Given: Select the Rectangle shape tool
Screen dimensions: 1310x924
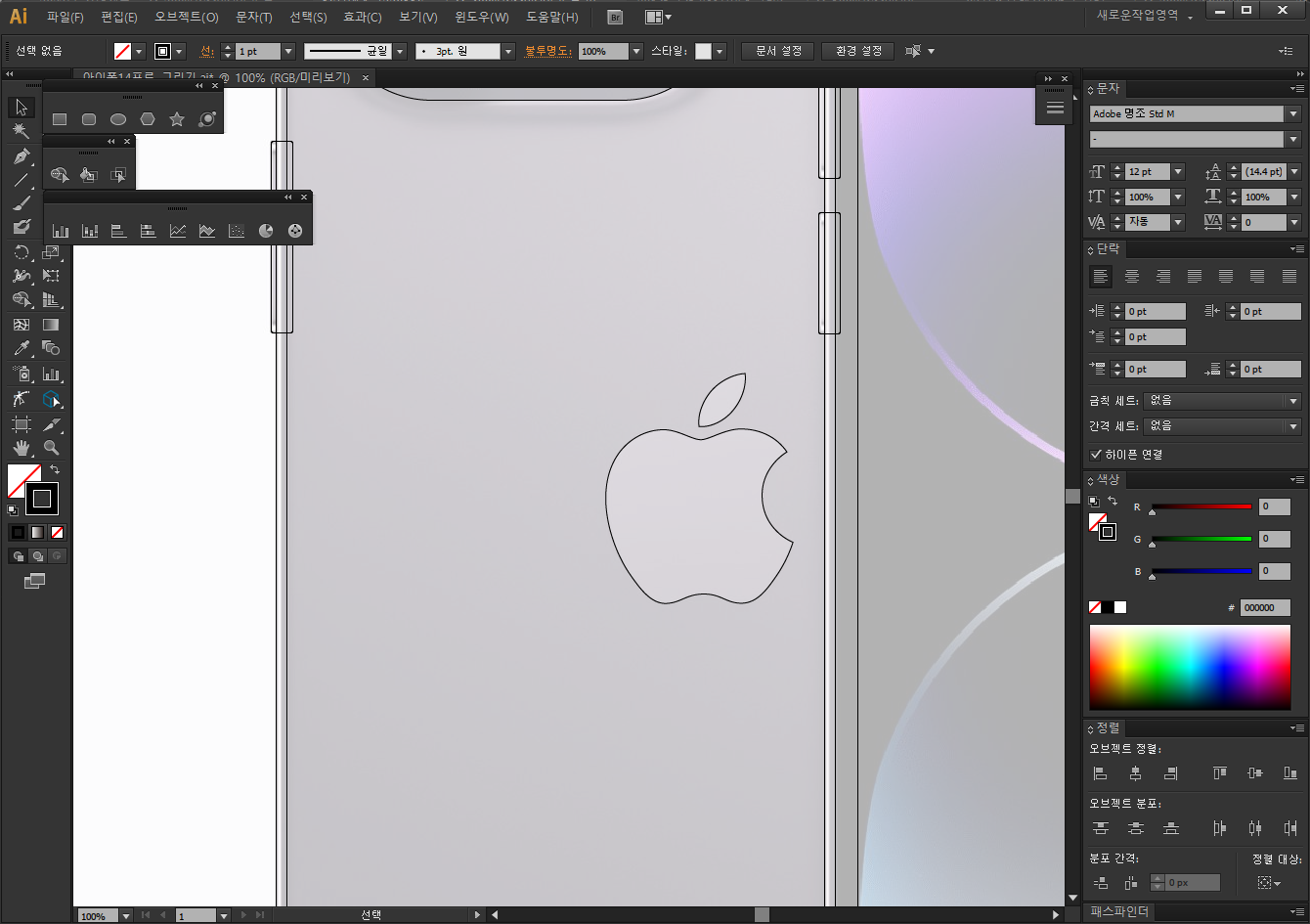Looking at the screenshot, I should point(60,119).
